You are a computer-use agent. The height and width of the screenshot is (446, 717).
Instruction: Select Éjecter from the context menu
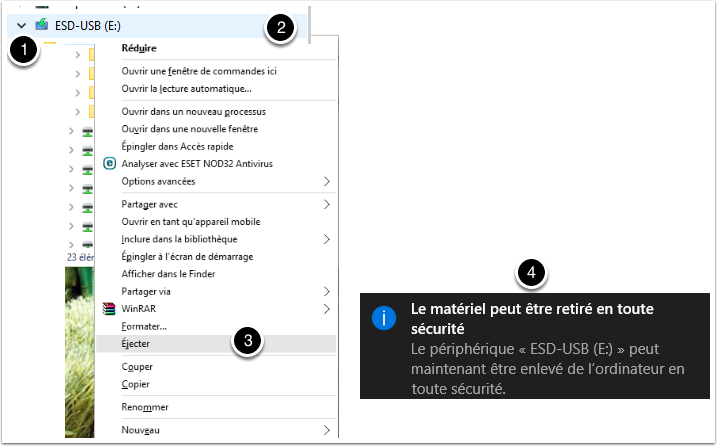click(x=137, y=343)
